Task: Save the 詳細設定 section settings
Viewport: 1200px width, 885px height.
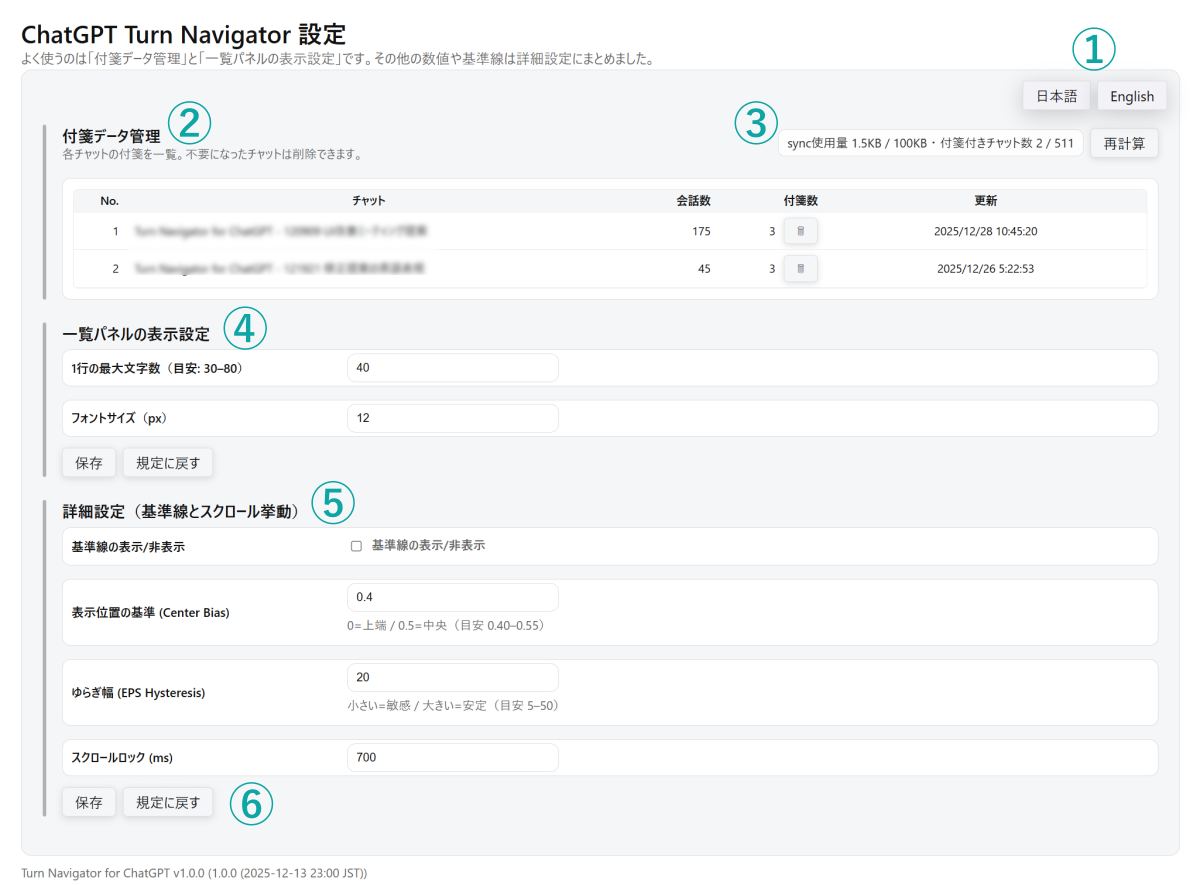Action: click(89, 802)
